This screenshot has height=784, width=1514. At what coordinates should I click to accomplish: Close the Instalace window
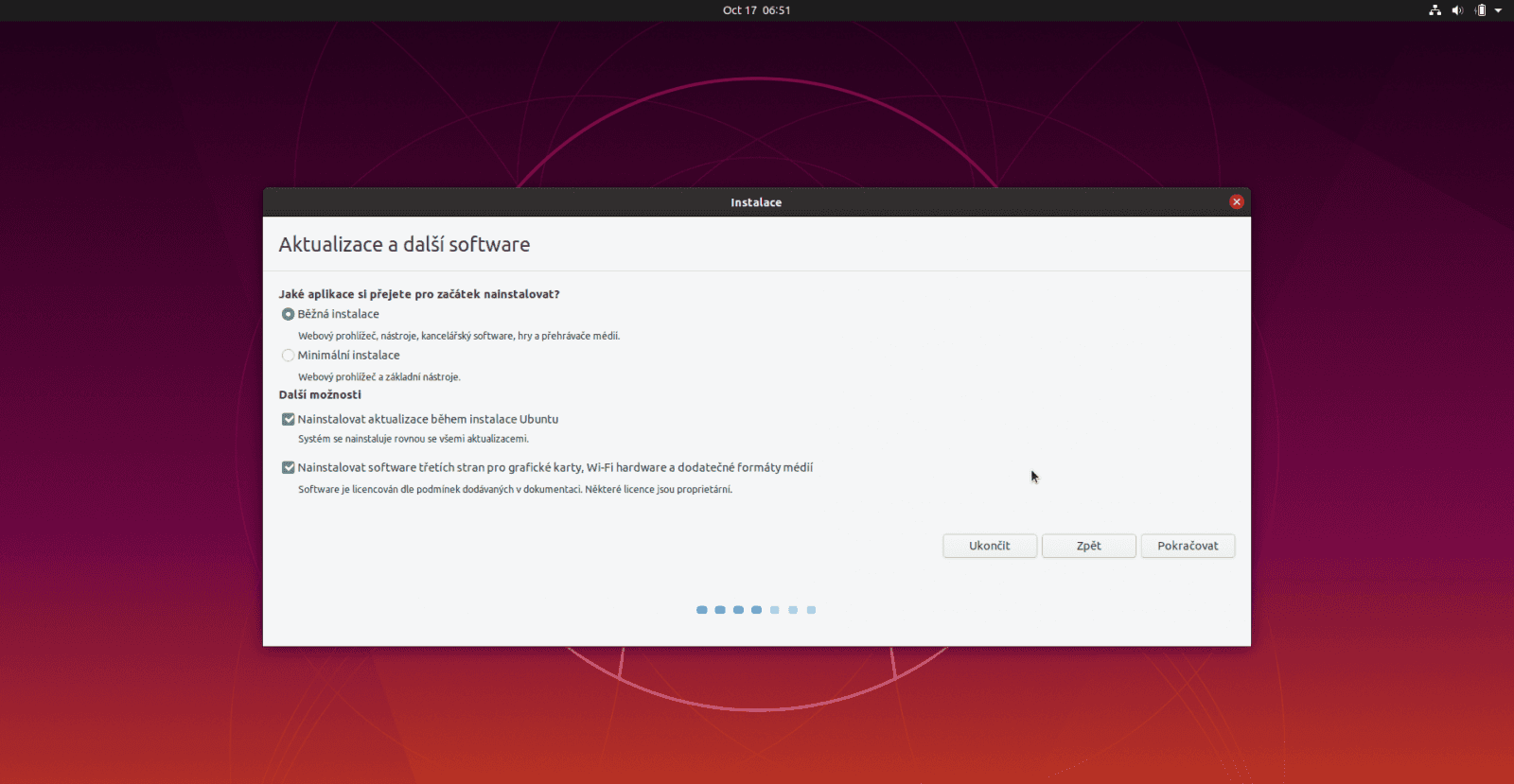point(1236,201)
